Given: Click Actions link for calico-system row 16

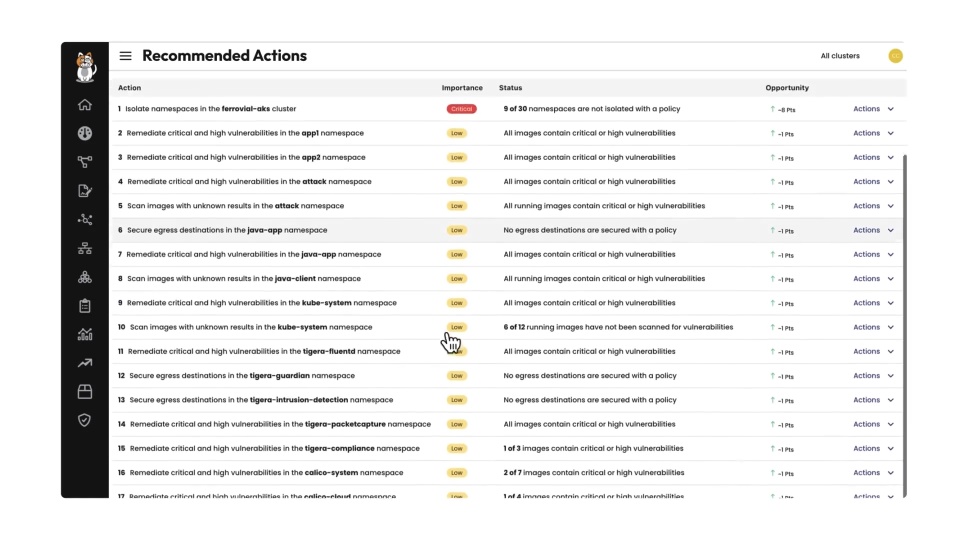Looking at the screenshot, I should (866, 473).
